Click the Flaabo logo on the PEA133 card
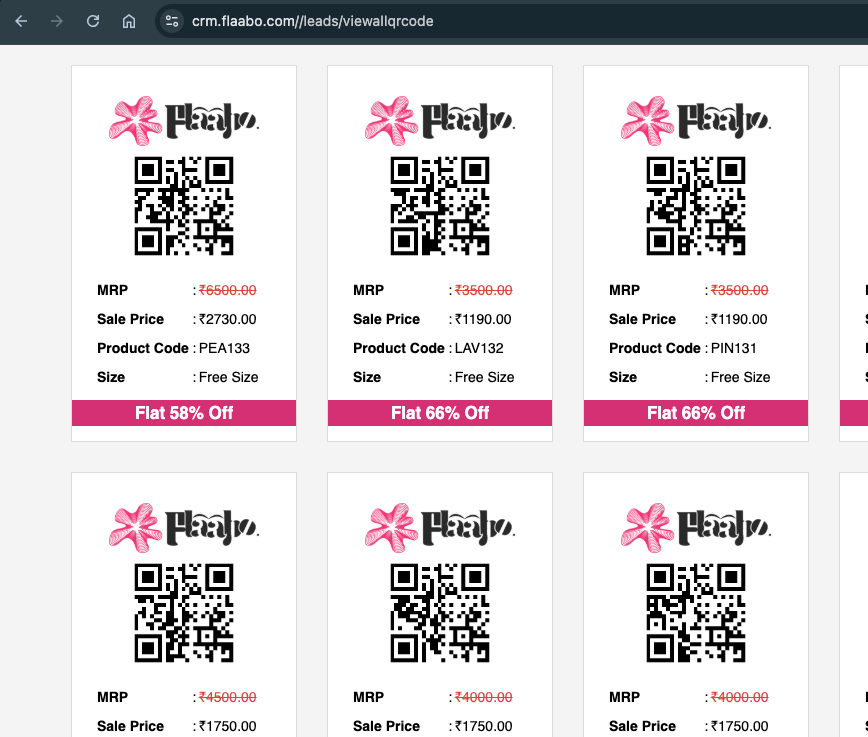The width and height of the screenshot is (868, 737). [184, 119]
